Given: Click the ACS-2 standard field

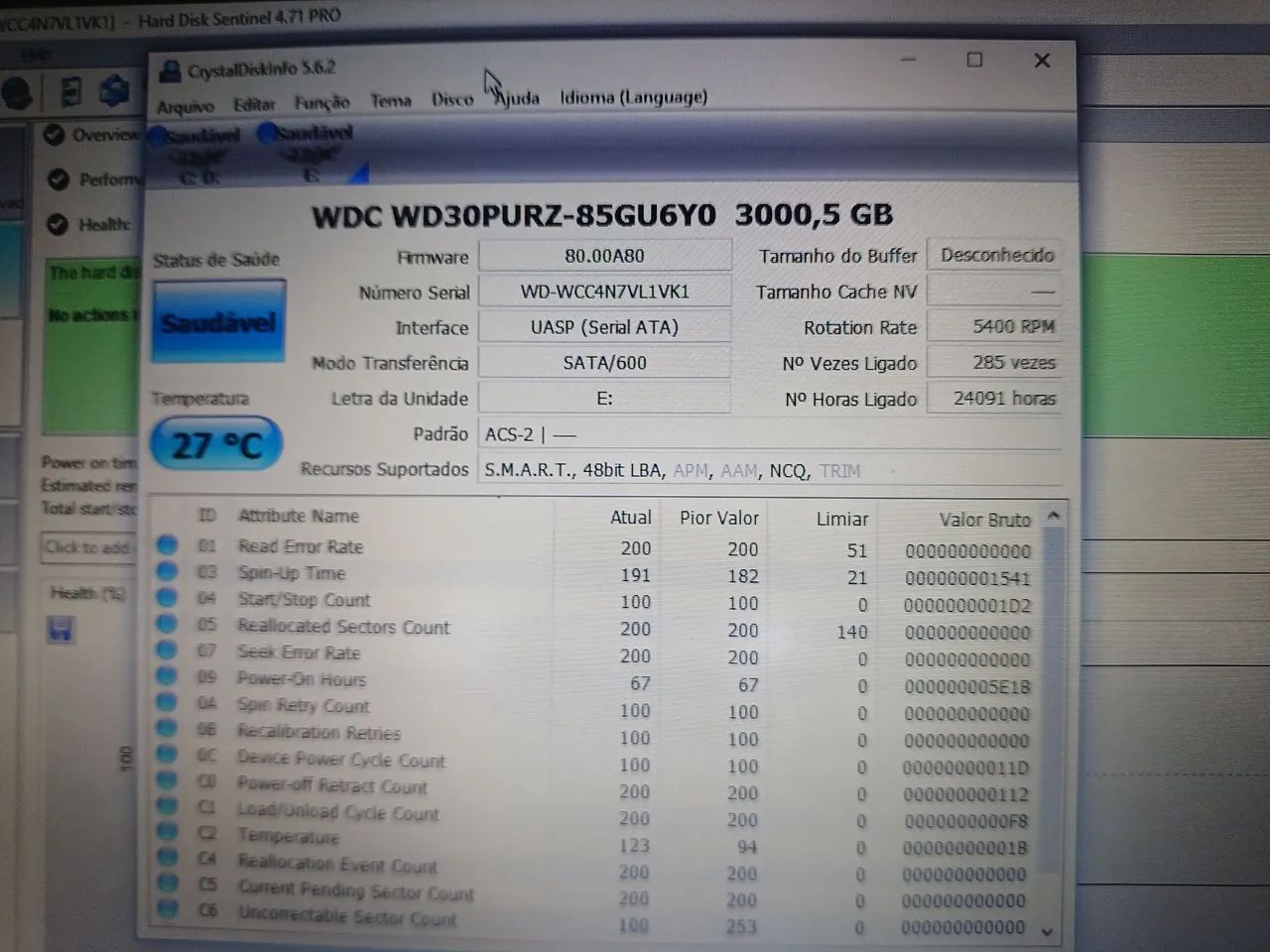Looking at the screenshot, I should click(770, 434).
